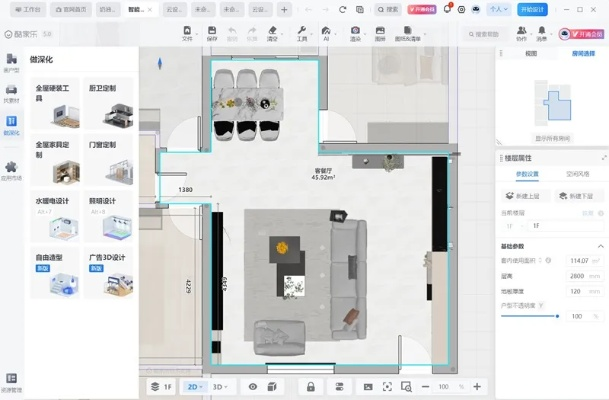Expand the 工具 (Tools) dropdown

pos(302,33)
